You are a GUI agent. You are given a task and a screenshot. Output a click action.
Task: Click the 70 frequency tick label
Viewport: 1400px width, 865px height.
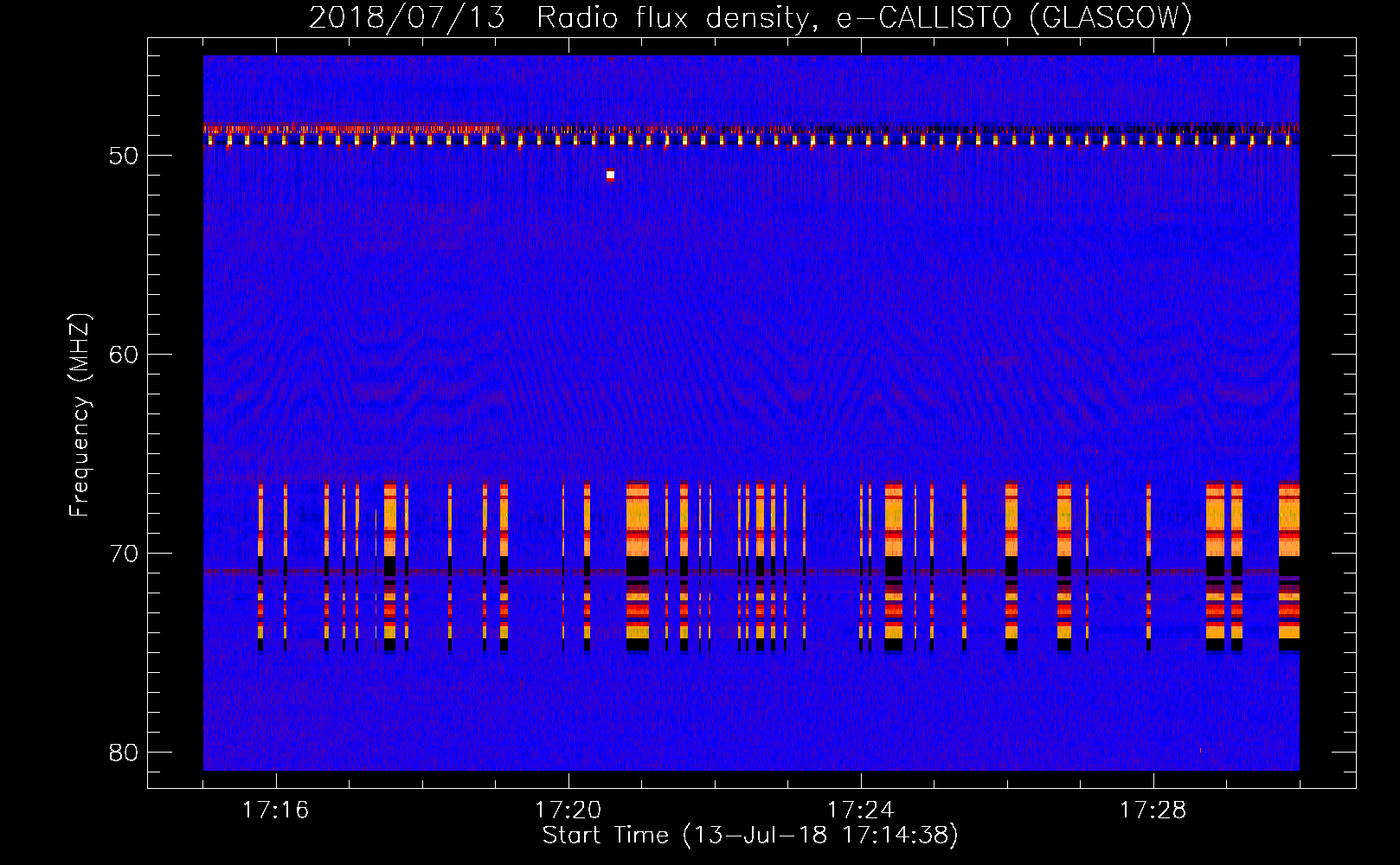(124, 554)
